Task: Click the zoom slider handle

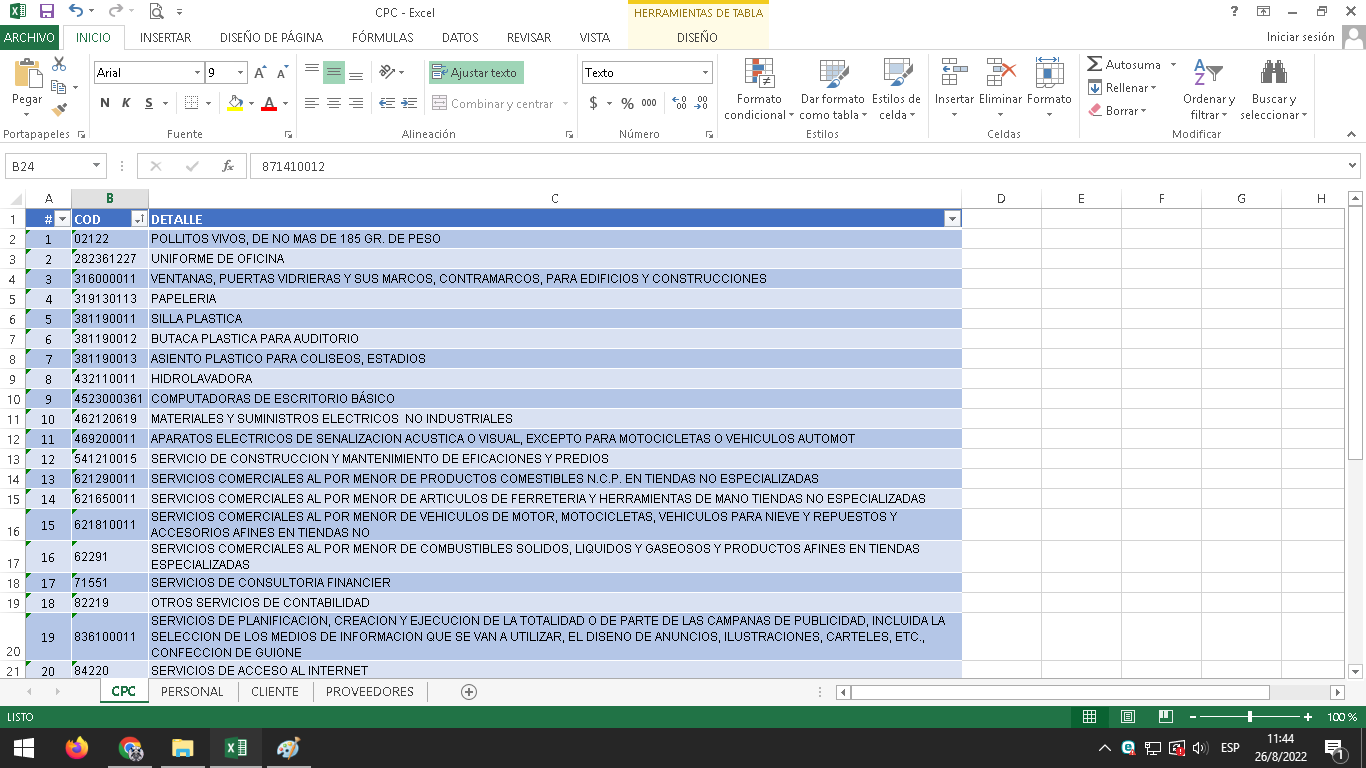Action: [1250, 717]
